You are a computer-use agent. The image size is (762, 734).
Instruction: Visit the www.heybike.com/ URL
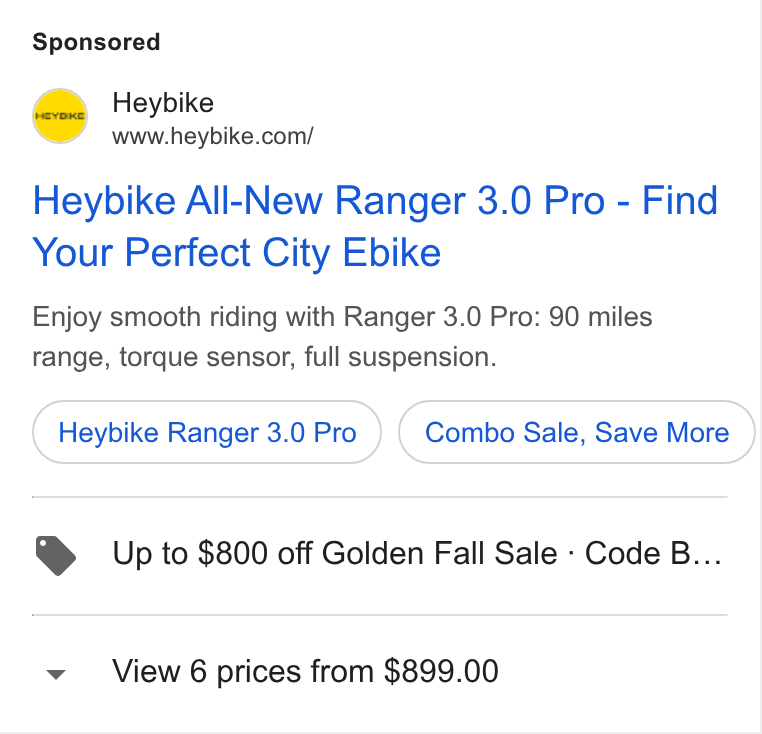(x=213, y=136)
